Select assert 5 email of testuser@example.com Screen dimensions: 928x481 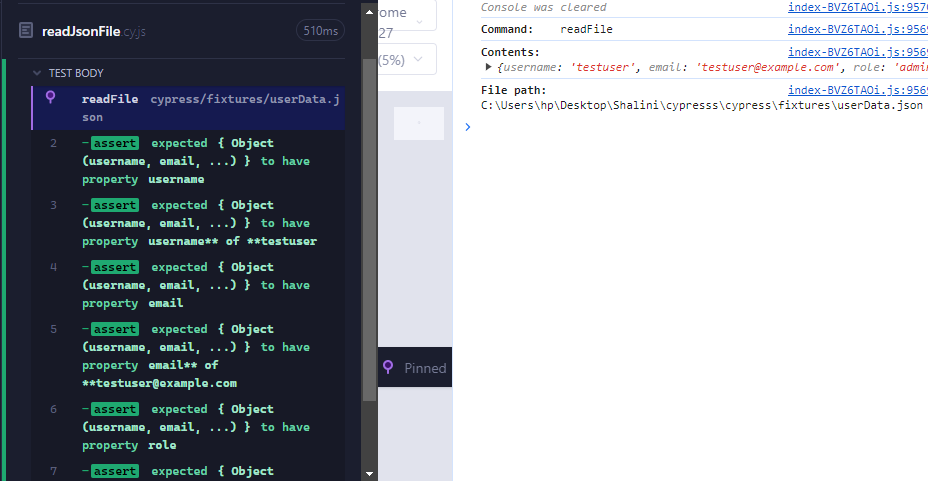[189, 356]
